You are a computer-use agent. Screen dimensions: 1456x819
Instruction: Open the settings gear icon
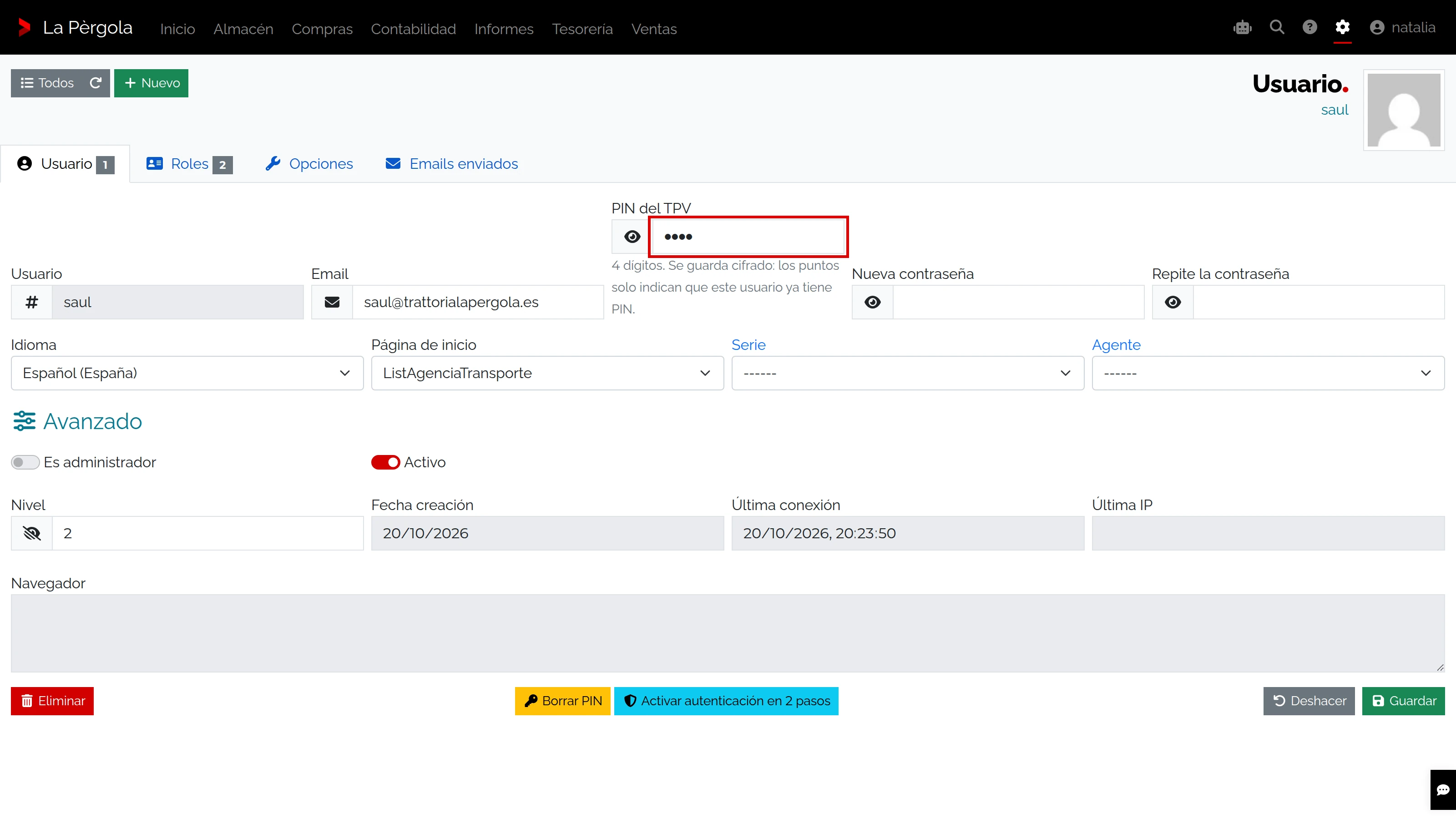(x=1342, y=27)
